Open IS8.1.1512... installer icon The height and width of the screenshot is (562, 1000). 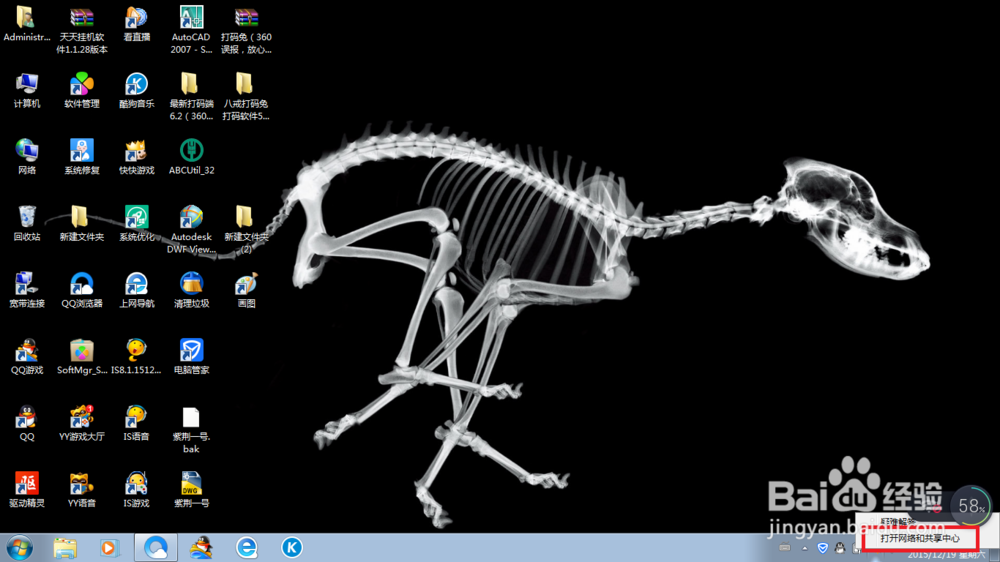(136, 357)
